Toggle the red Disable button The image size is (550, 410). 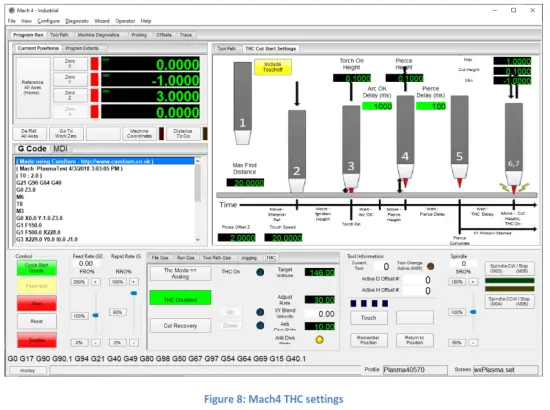(36, 340)
